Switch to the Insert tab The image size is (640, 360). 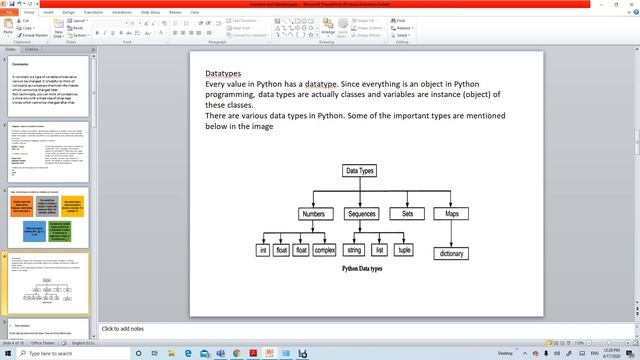48,12
